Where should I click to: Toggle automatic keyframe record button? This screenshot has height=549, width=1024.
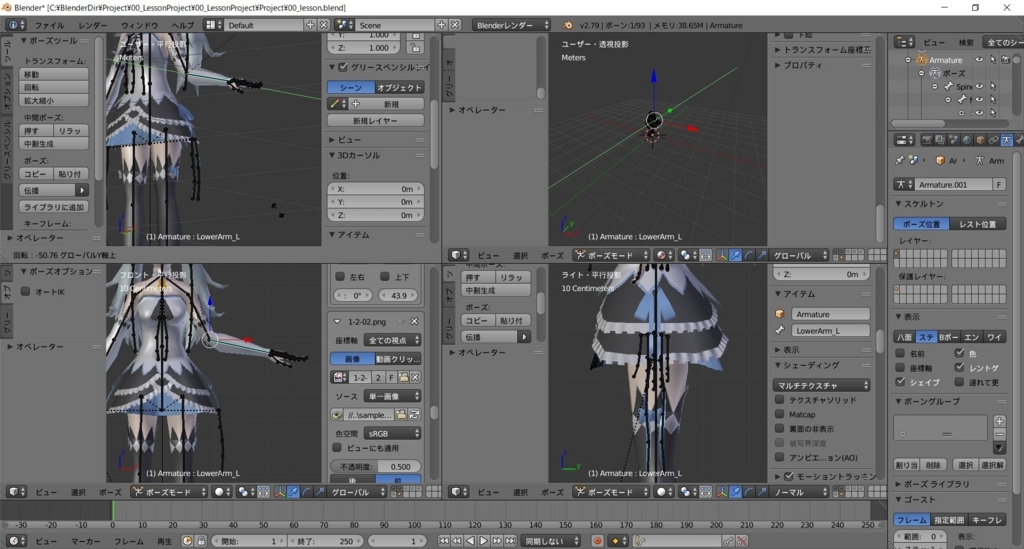point(597,541)
